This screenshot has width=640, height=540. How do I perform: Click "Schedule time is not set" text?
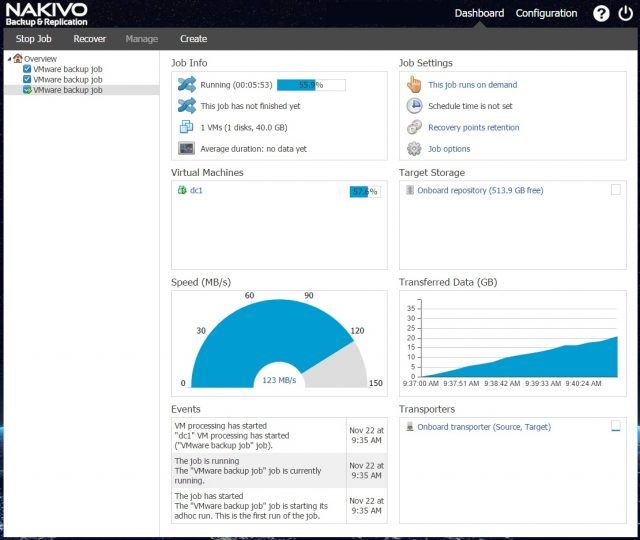tap(470, 106)
